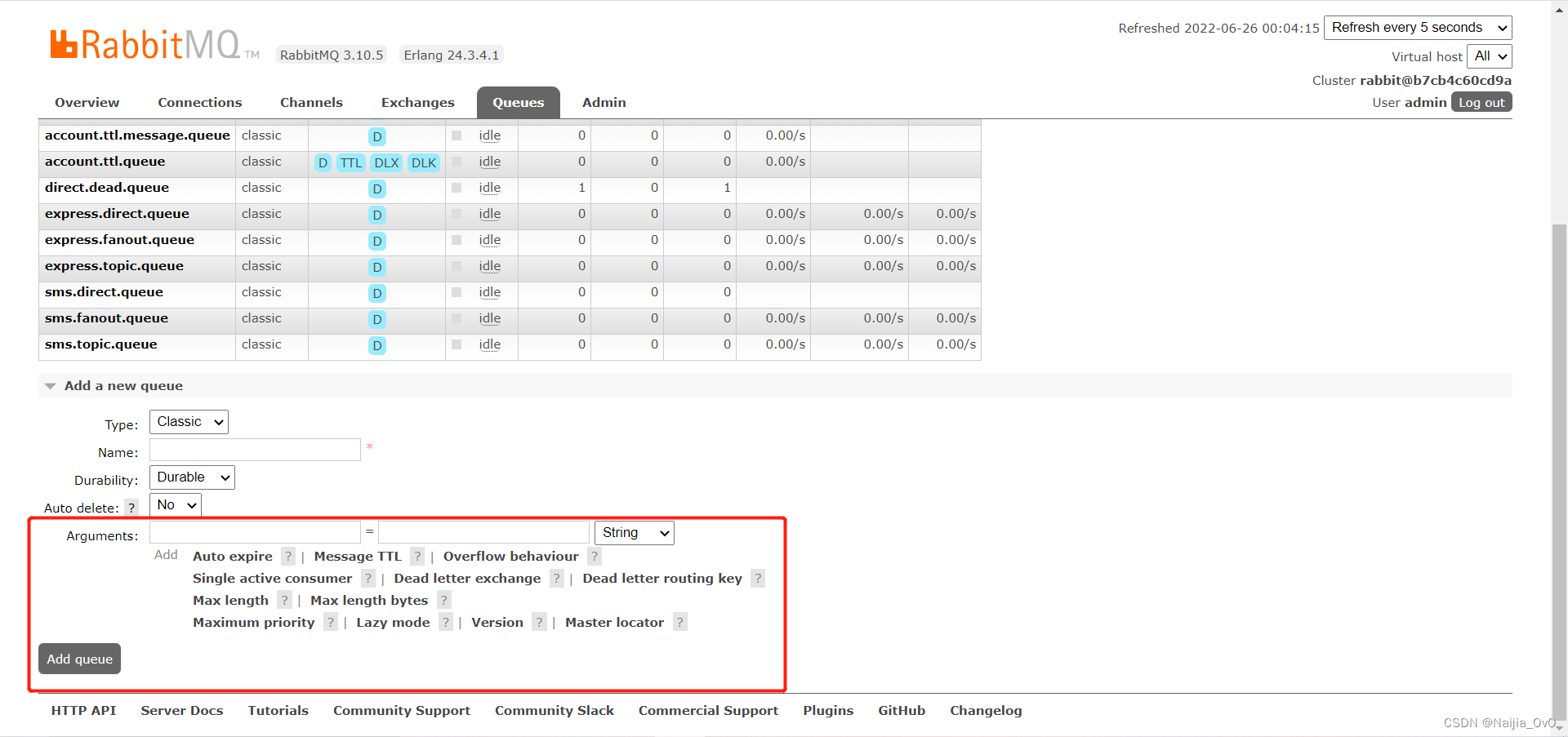Click D badge of express.topic.queue

click(x=377, y=267)
